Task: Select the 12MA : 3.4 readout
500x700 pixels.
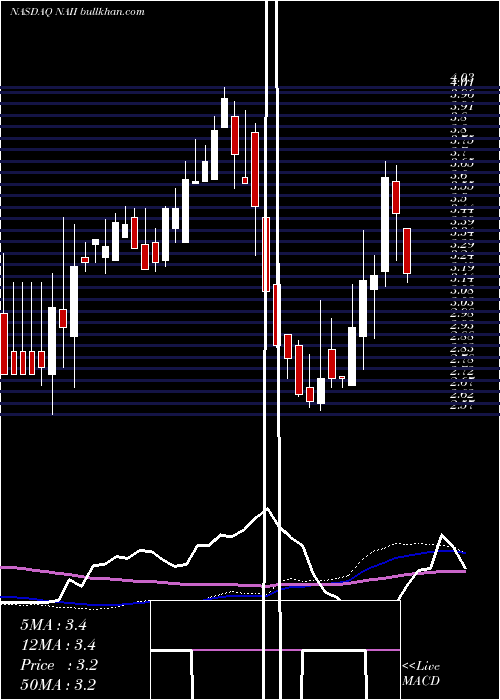Action: (x=58, y=645)
